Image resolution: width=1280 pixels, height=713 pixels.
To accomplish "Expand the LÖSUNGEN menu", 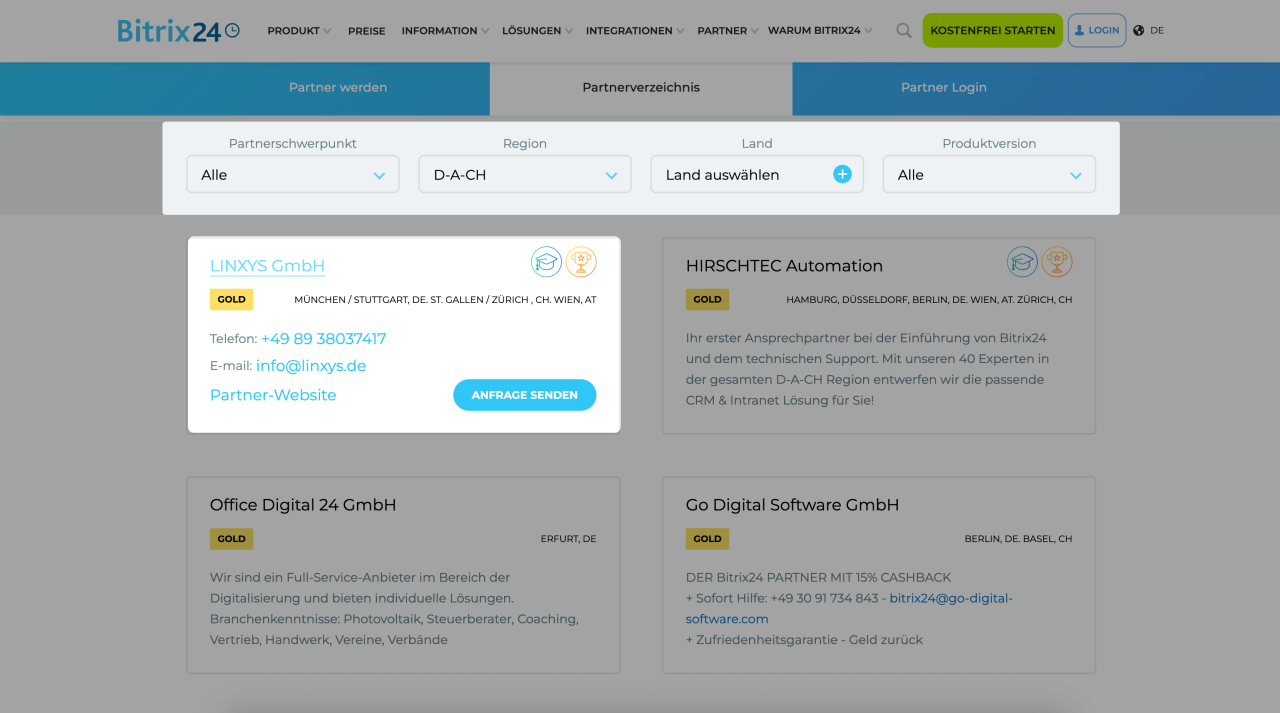I will click(x=537, y=31).
